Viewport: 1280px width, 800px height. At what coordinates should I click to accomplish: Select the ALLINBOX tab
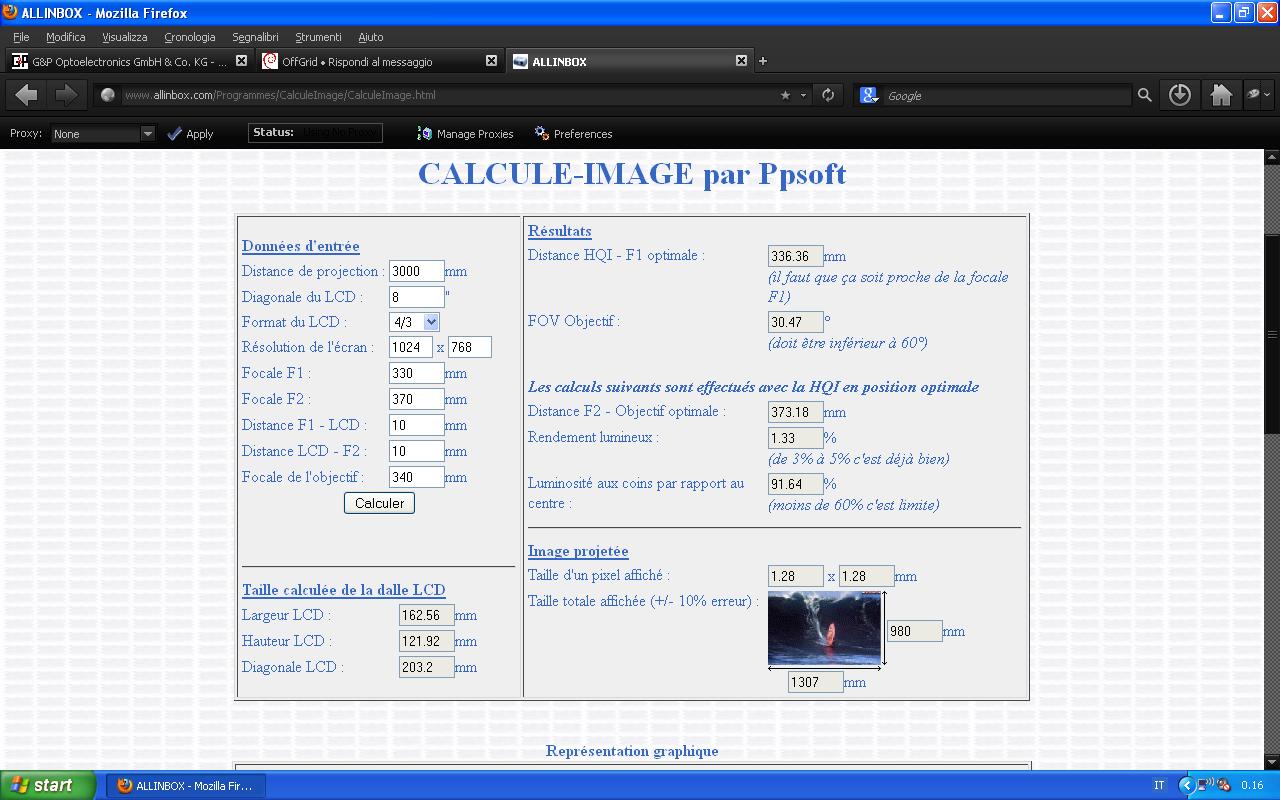click(629, 61)
